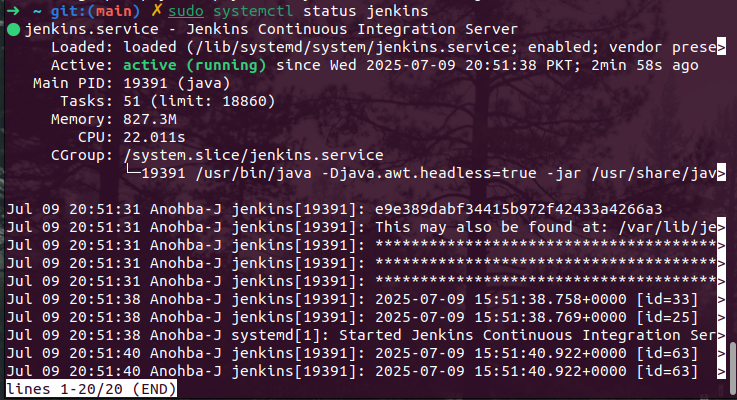Screen dimensions: 737x400
Task: Click the green prompt arrow
Action: coord(13,11)
